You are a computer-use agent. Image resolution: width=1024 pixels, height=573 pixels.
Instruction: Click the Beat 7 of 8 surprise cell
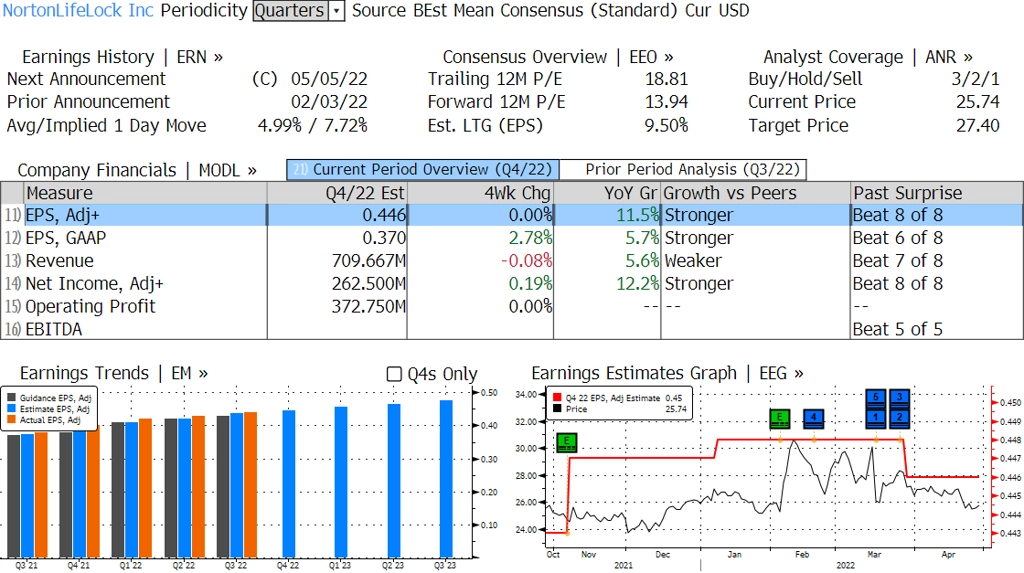coord(898,261)
